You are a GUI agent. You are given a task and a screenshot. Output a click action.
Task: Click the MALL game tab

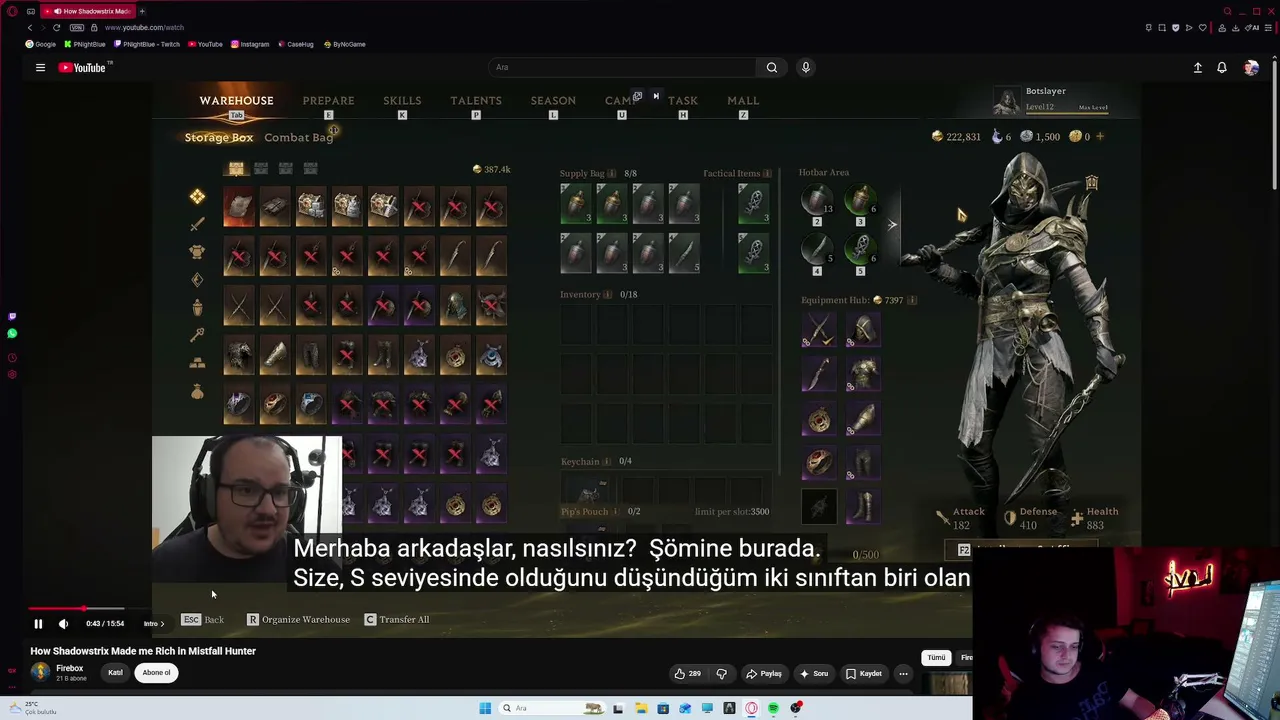(x=743, y=100)
